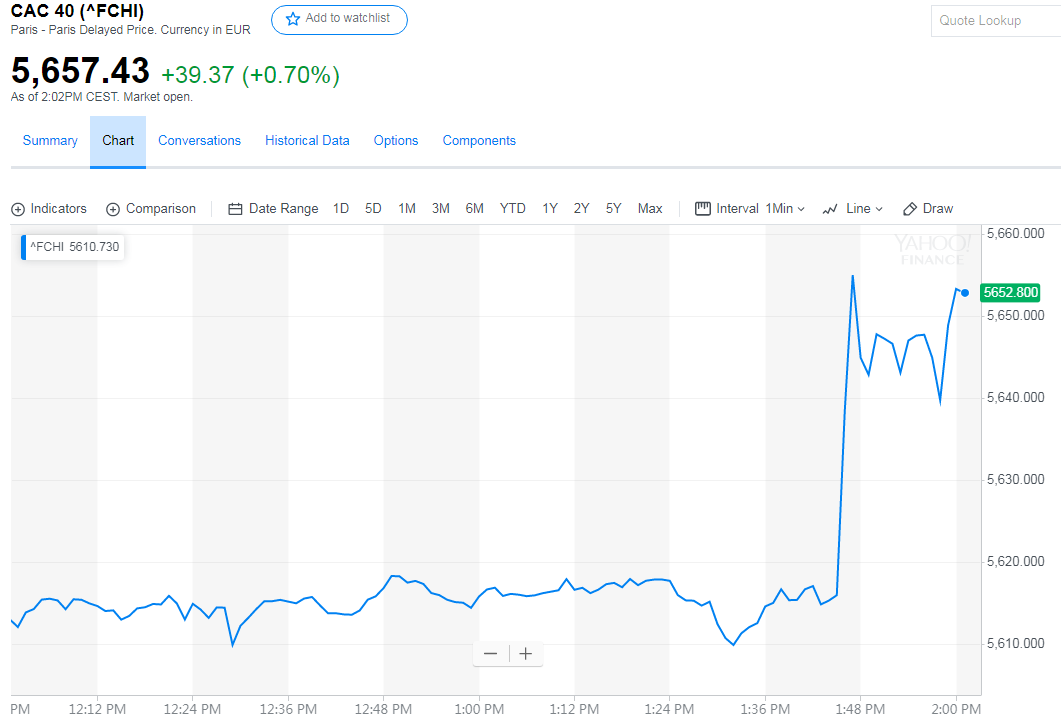Expand the 1Min interval dropdown

785,209
